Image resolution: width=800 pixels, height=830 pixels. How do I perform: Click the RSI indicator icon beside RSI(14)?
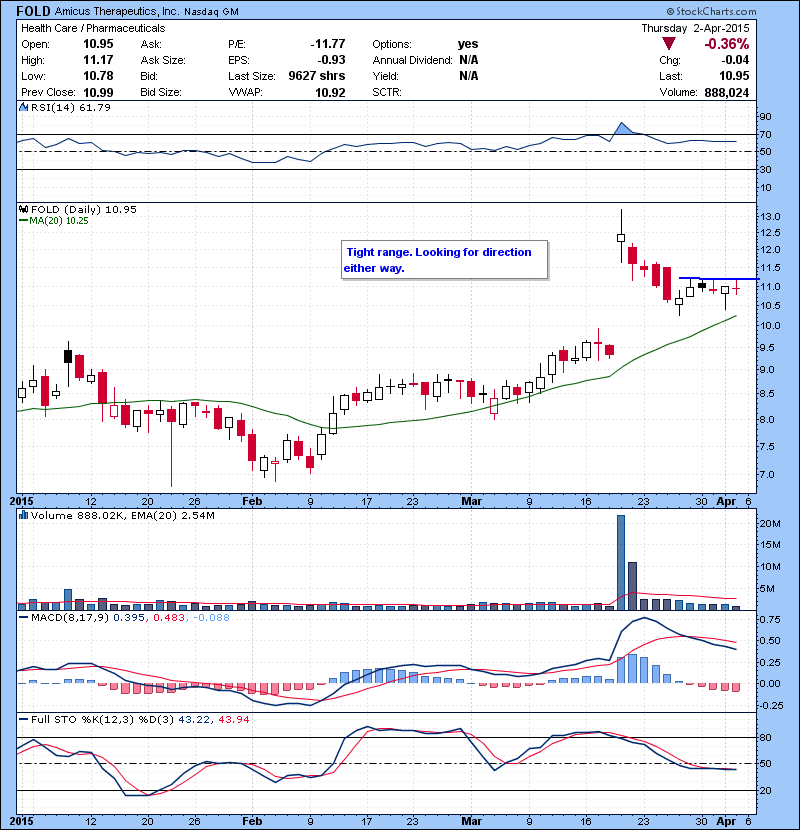click(x=23, y=107)
